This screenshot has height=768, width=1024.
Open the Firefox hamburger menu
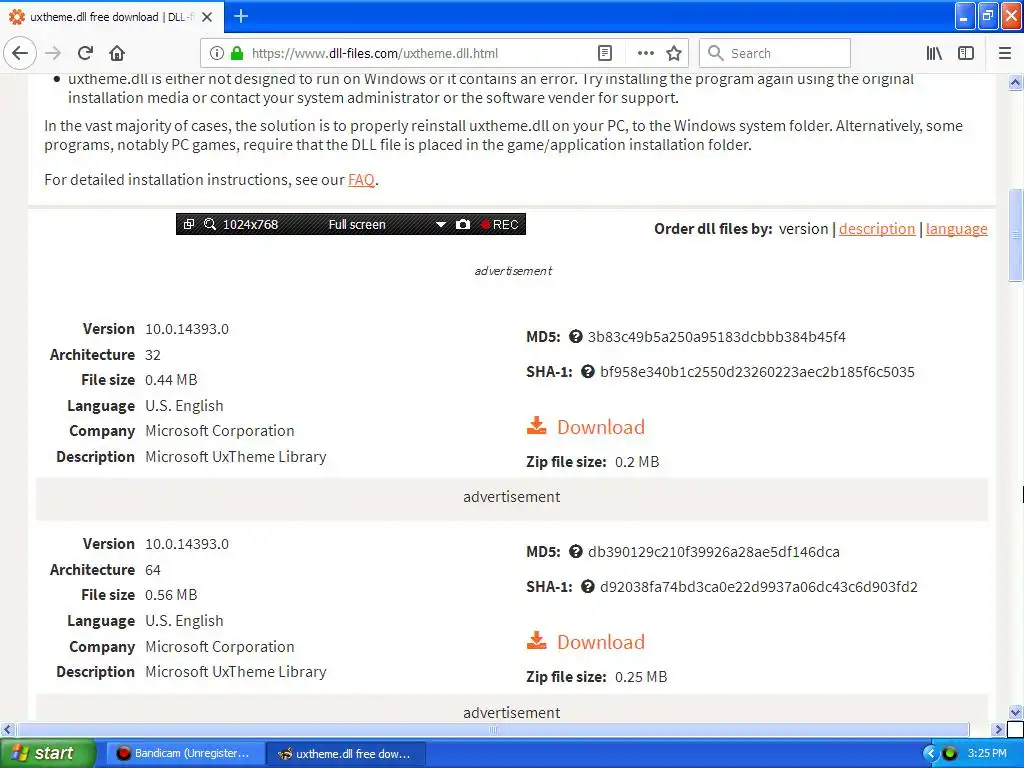[1005, 54]
